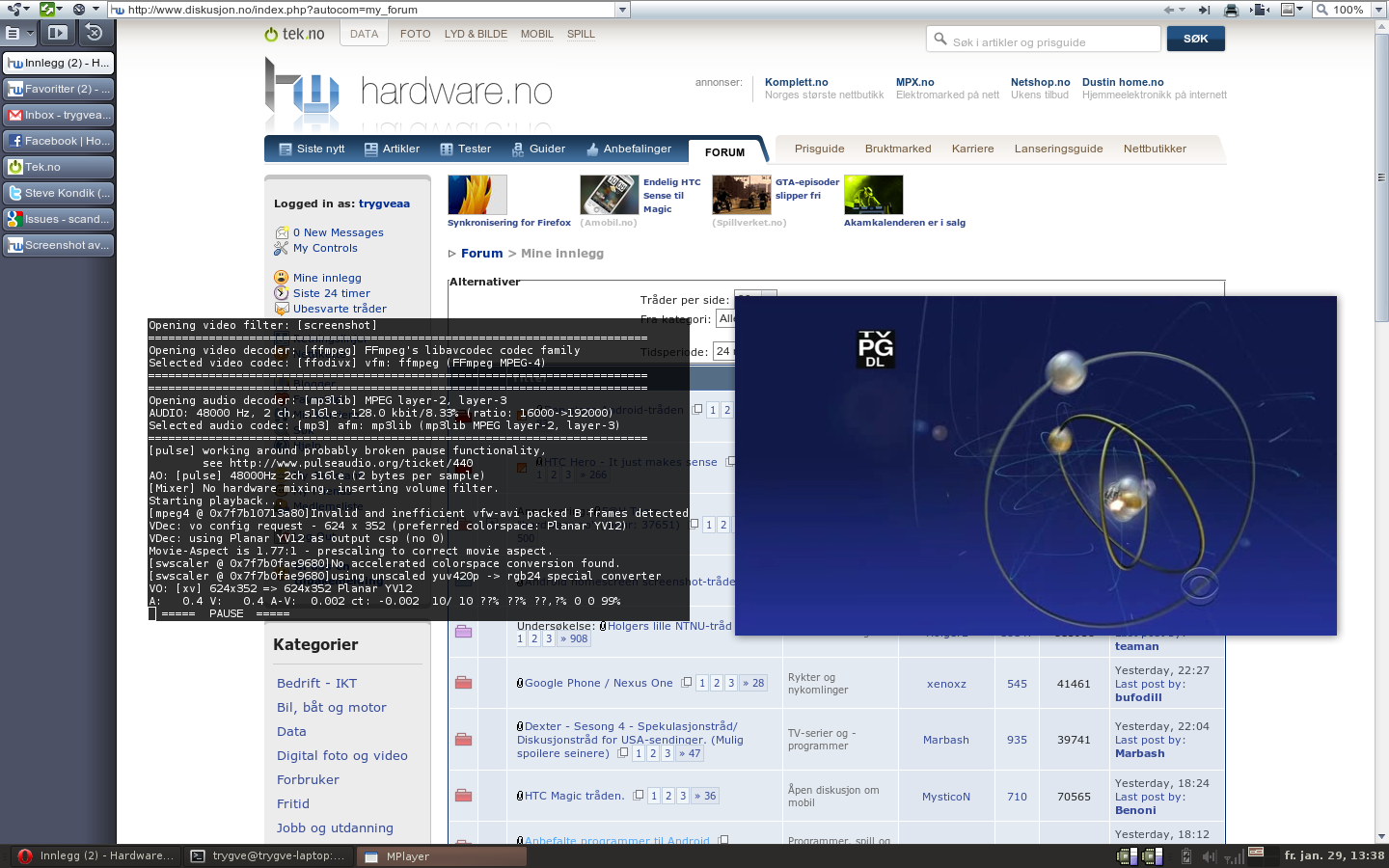Open the Artikler menu item
Viewport: 1389px width, 868px height.
392,149
